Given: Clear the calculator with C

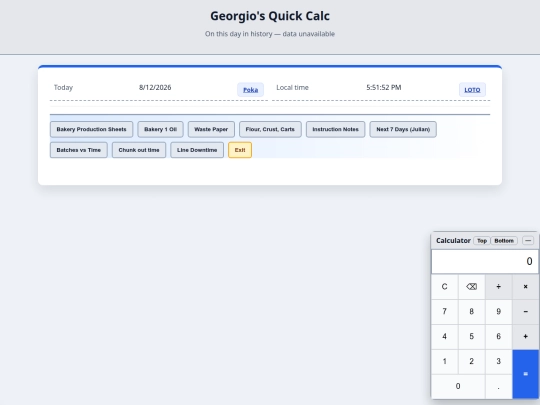Looking at the screenshot, I should [x=445, y=287].
